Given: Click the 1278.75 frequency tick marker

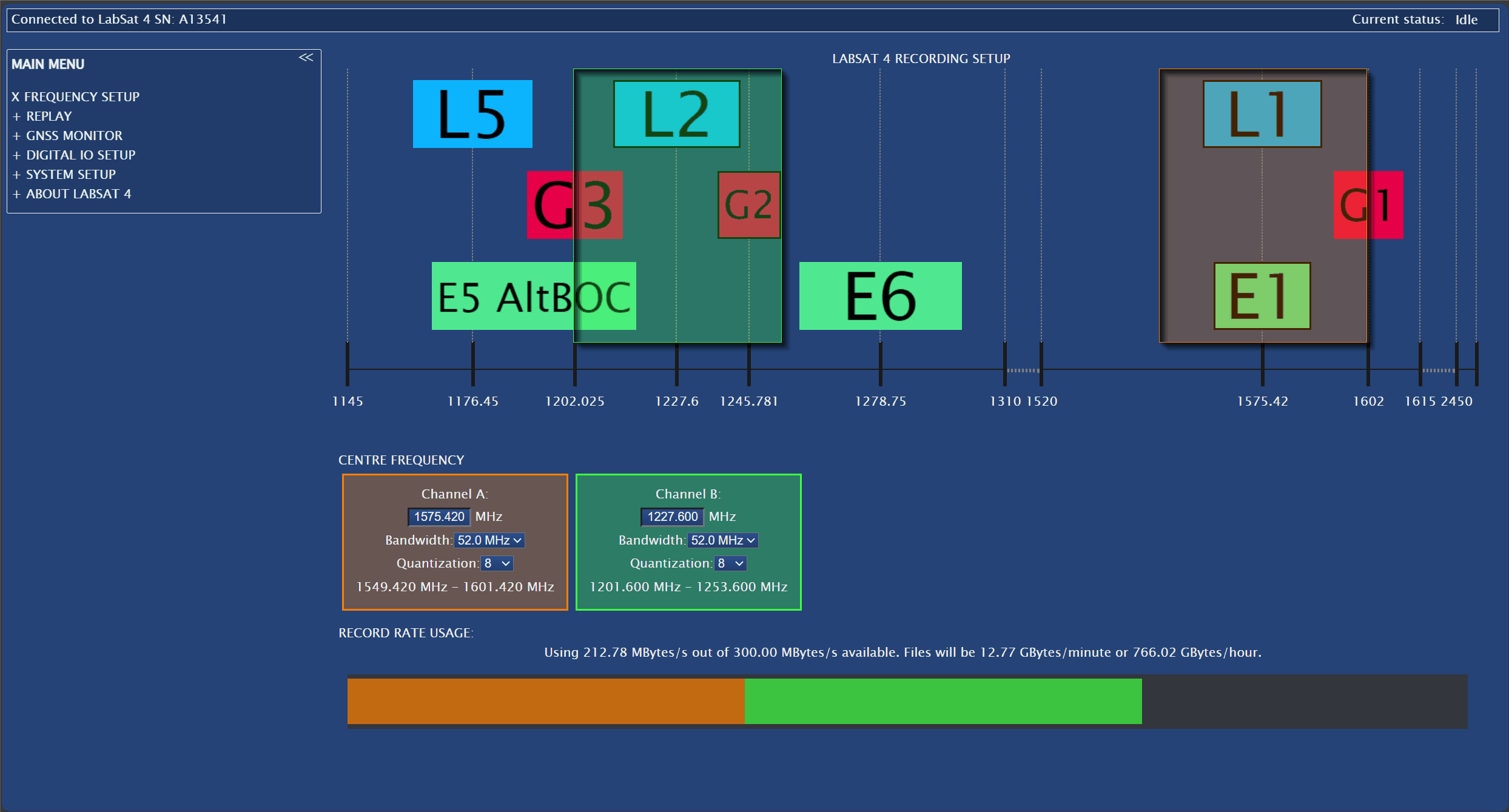Looking at the screenshot, I should [x=881, y=364].
